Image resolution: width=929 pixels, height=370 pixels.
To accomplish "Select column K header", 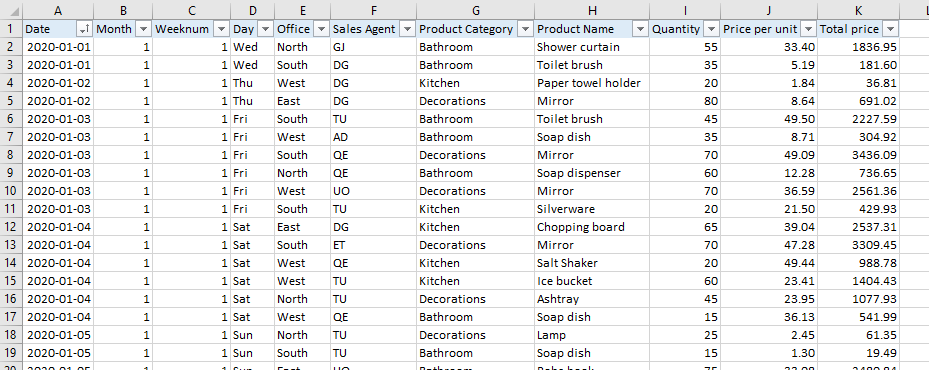I will point(858,10).
